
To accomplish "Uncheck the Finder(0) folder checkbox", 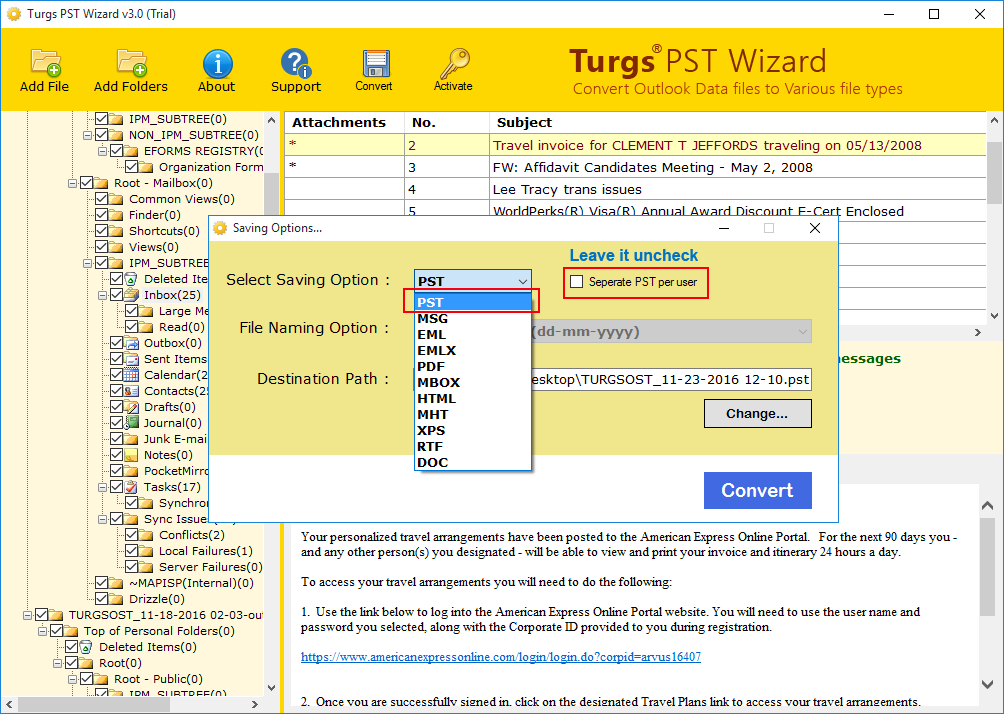I will click(x=102, y=215).
